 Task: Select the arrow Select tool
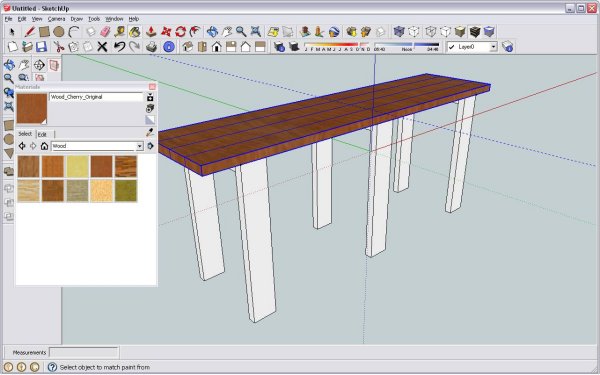pos(12,32)
